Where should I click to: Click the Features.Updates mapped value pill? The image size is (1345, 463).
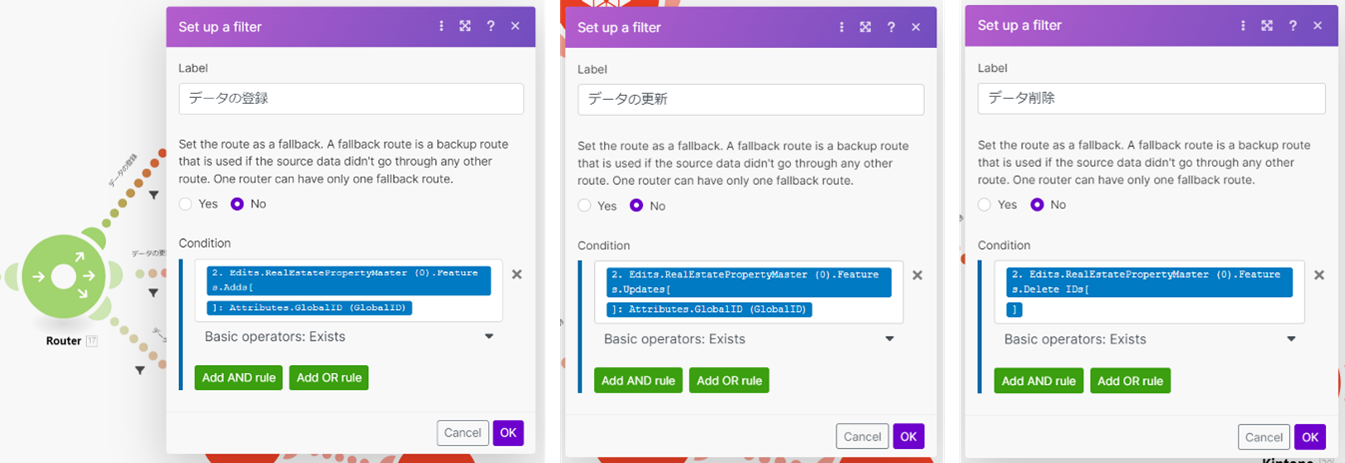pyautogui.click(x=749, y=283)
